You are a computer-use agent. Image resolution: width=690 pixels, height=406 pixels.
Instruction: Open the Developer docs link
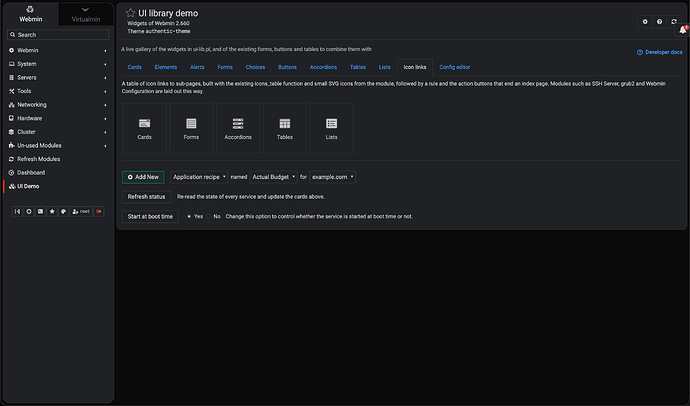(660, 52)
